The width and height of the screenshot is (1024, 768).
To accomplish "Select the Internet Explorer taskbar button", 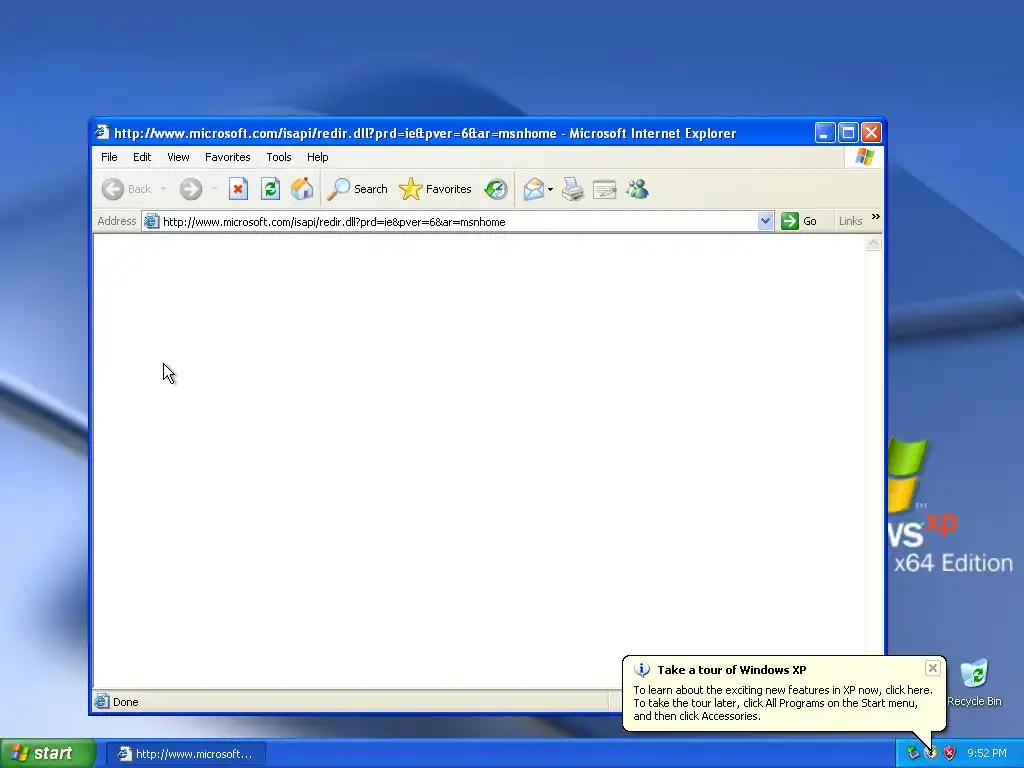I will pos(185,754).
